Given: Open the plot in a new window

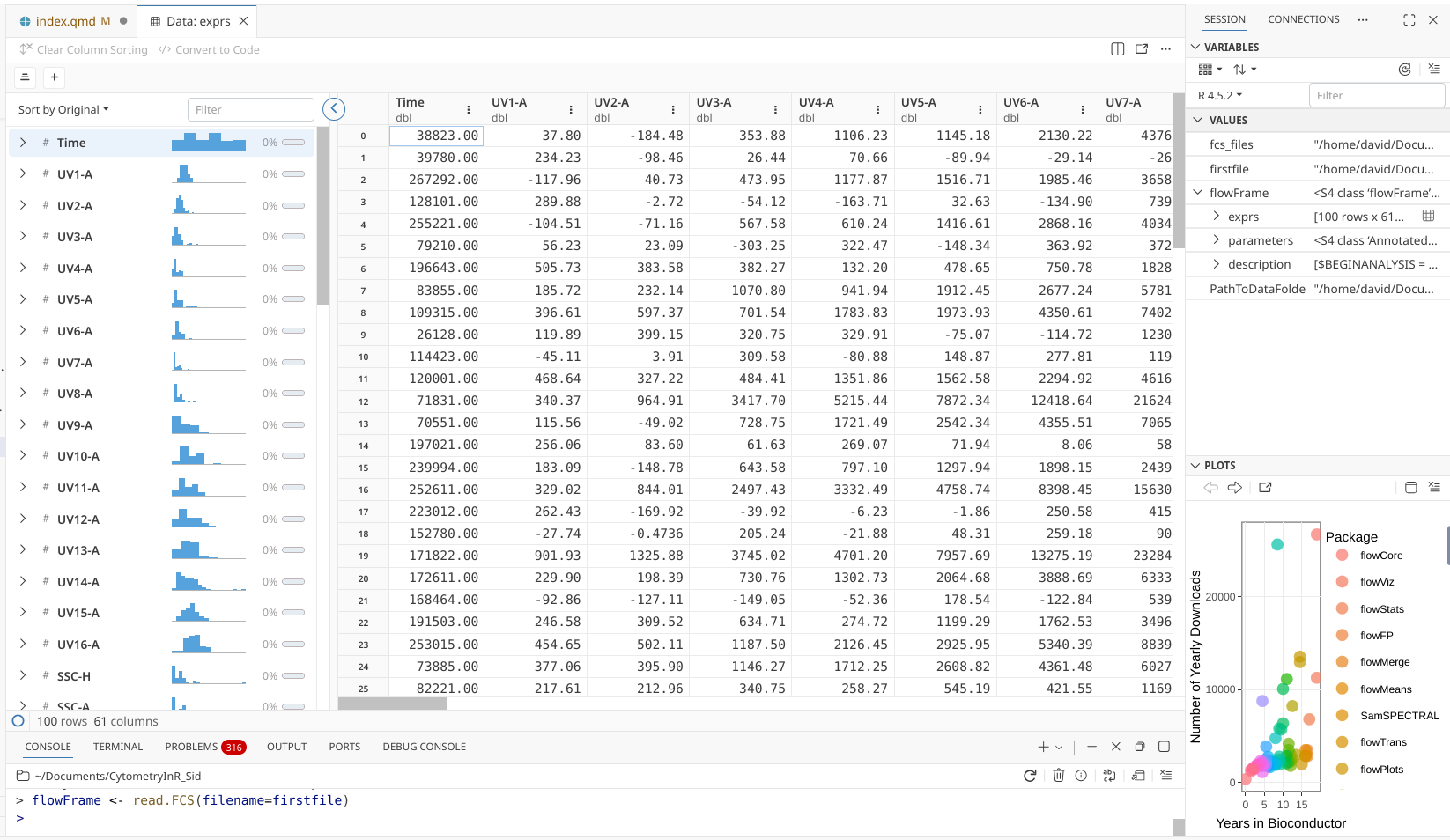Looking at the screenshot, I should (x=1265, y=488).
